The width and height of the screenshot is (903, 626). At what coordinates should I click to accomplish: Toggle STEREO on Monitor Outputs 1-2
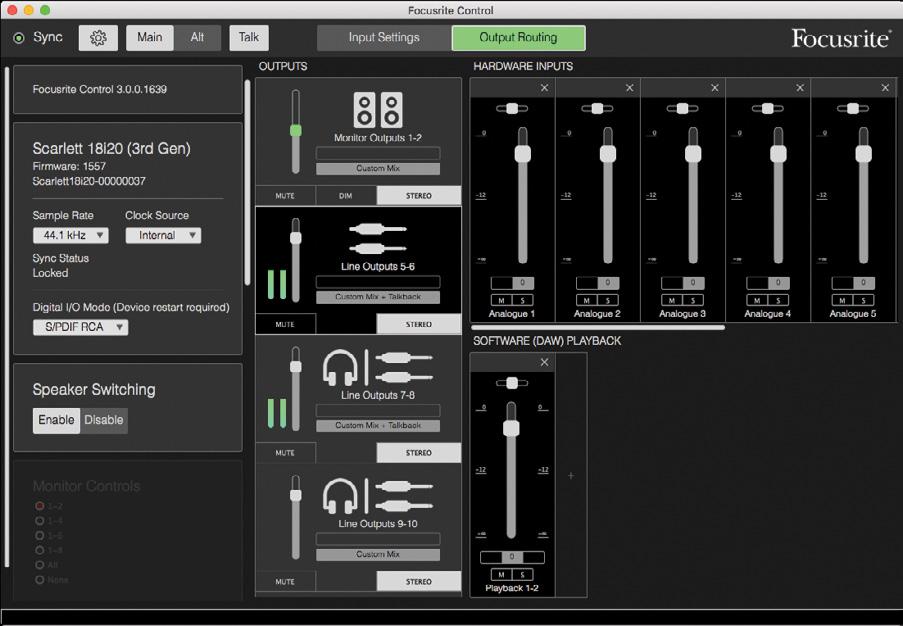click(419, 196)
